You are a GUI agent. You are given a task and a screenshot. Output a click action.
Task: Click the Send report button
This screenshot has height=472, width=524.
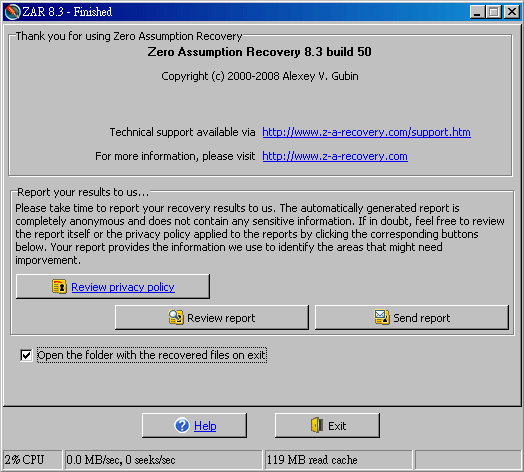coord(412,317)
